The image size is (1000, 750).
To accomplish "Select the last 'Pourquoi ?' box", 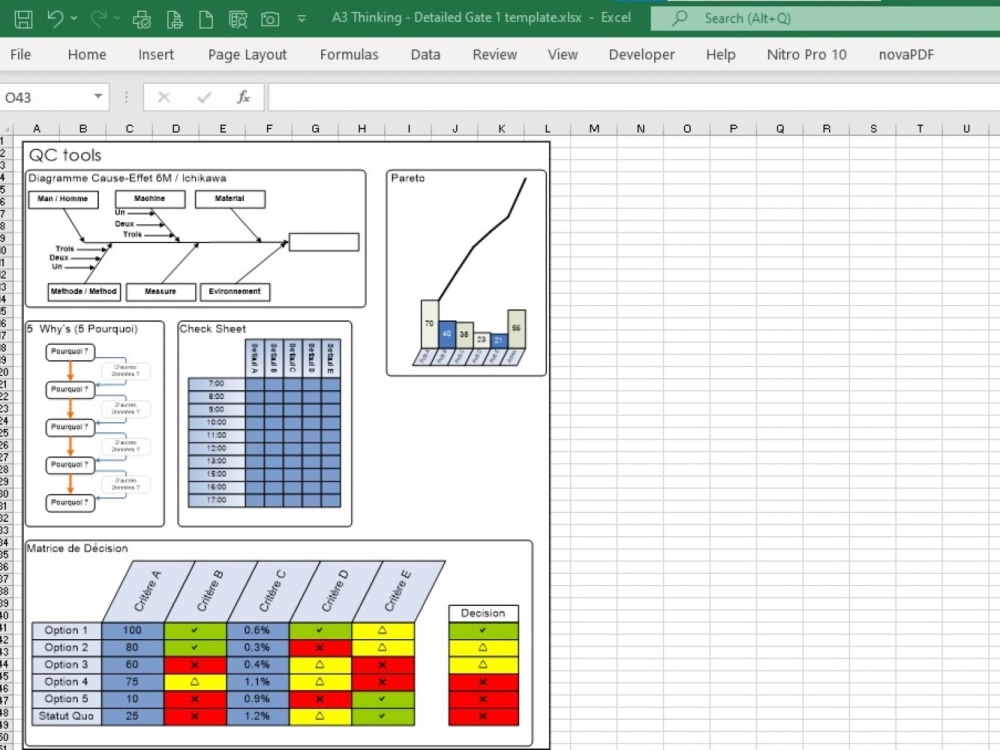I will (x=70, y=503).
